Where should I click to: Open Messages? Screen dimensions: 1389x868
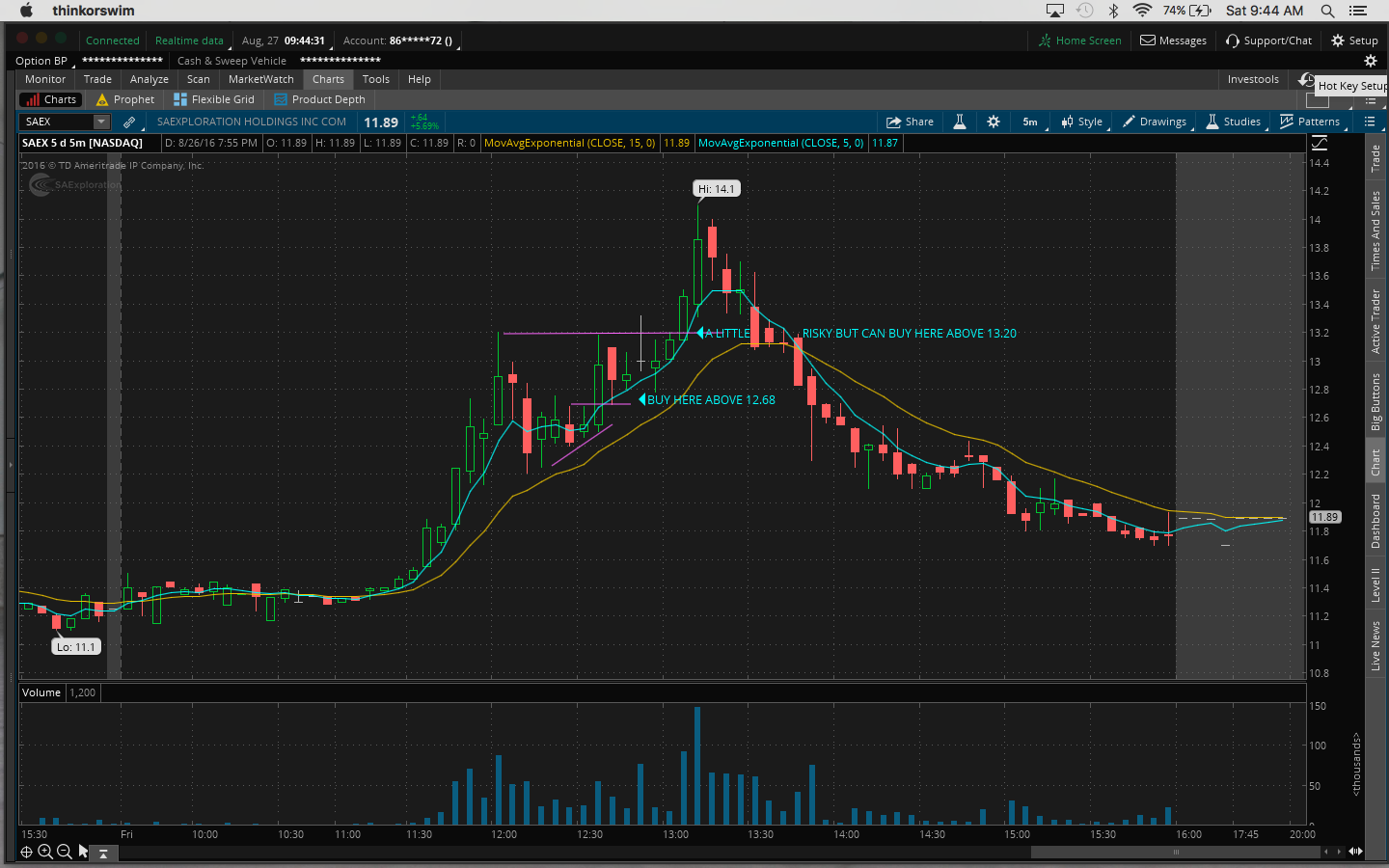[x=1174, y=41]
